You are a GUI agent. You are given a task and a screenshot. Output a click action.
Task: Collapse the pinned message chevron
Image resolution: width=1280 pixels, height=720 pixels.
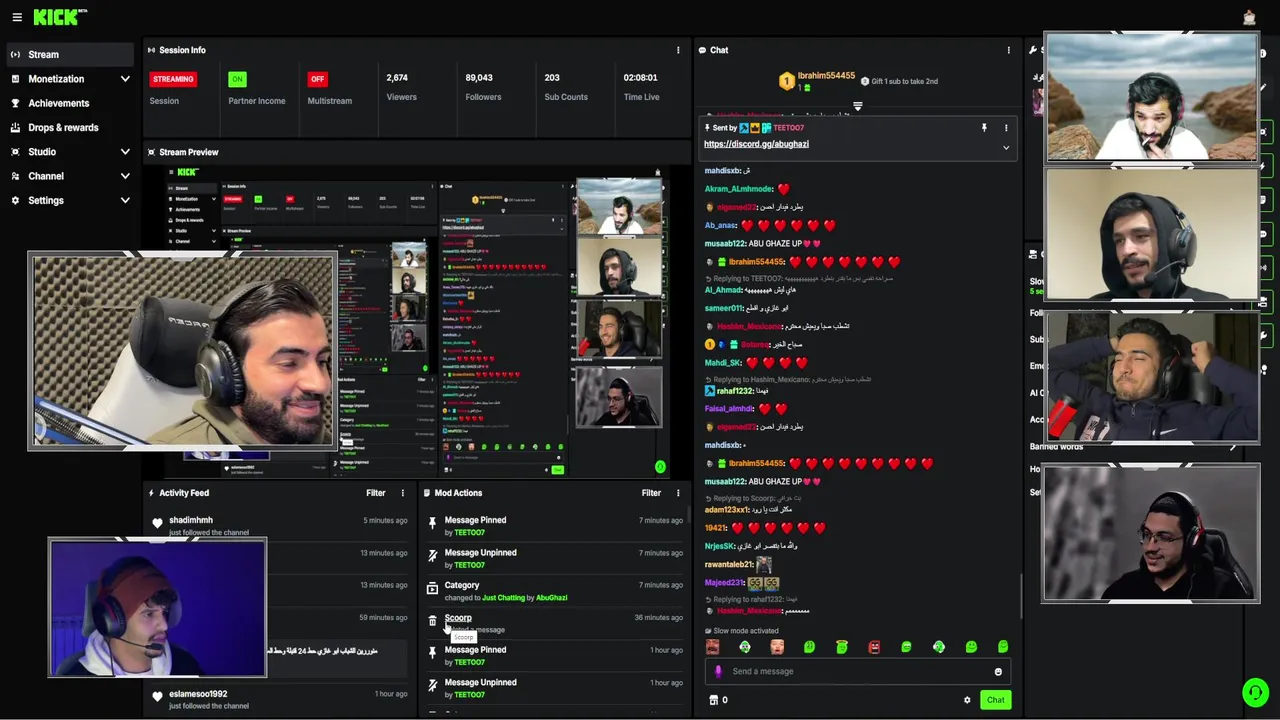pyautogui.click(x=1006, y=148)
